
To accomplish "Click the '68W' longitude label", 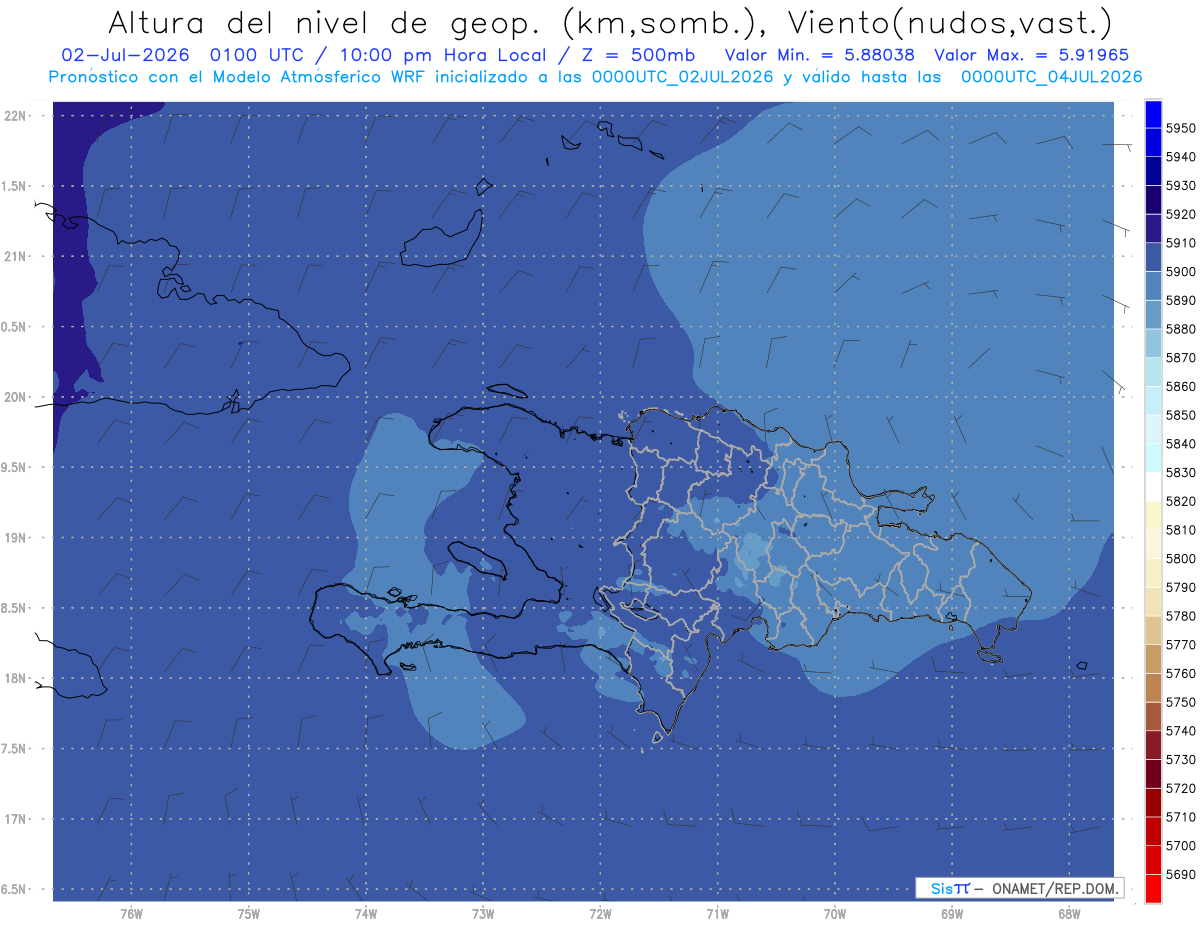I will (x=1069, y=914).
